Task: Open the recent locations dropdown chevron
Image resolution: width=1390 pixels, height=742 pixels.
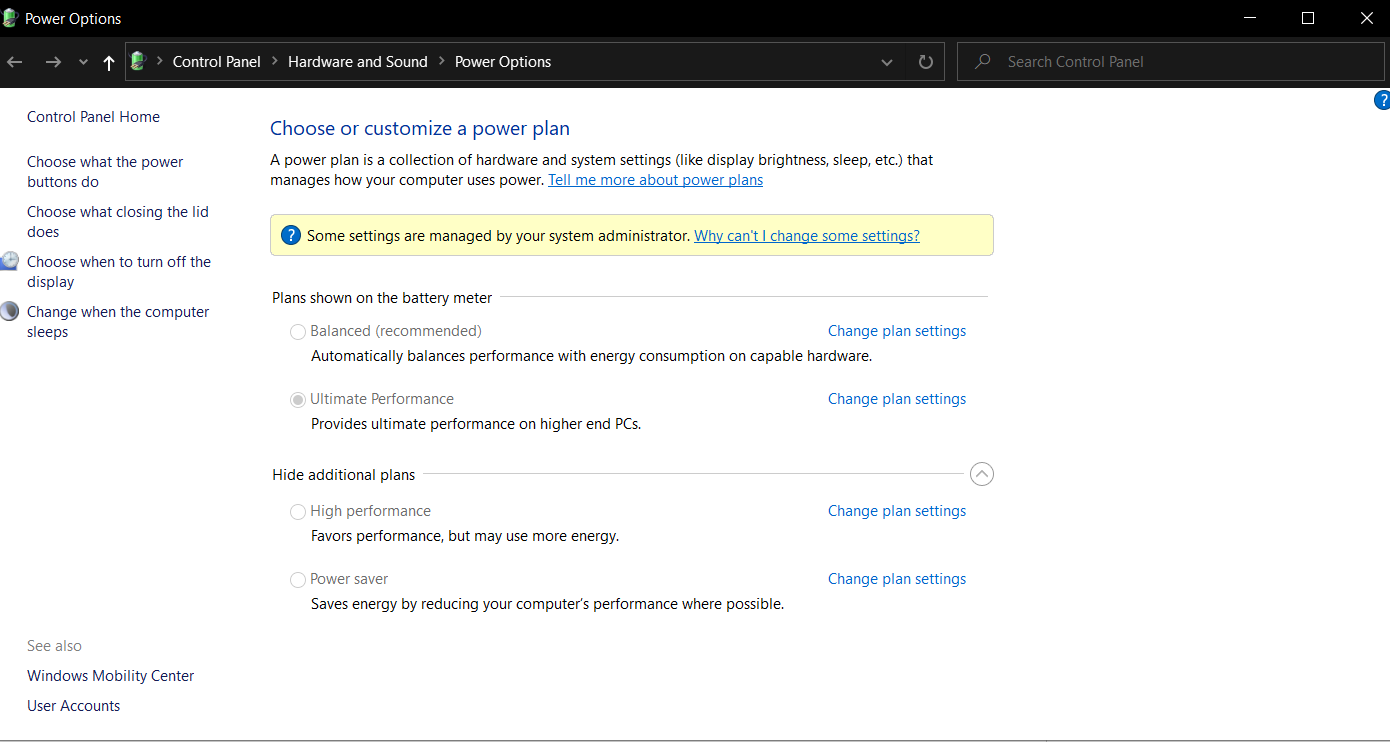Action: (83, 62)
